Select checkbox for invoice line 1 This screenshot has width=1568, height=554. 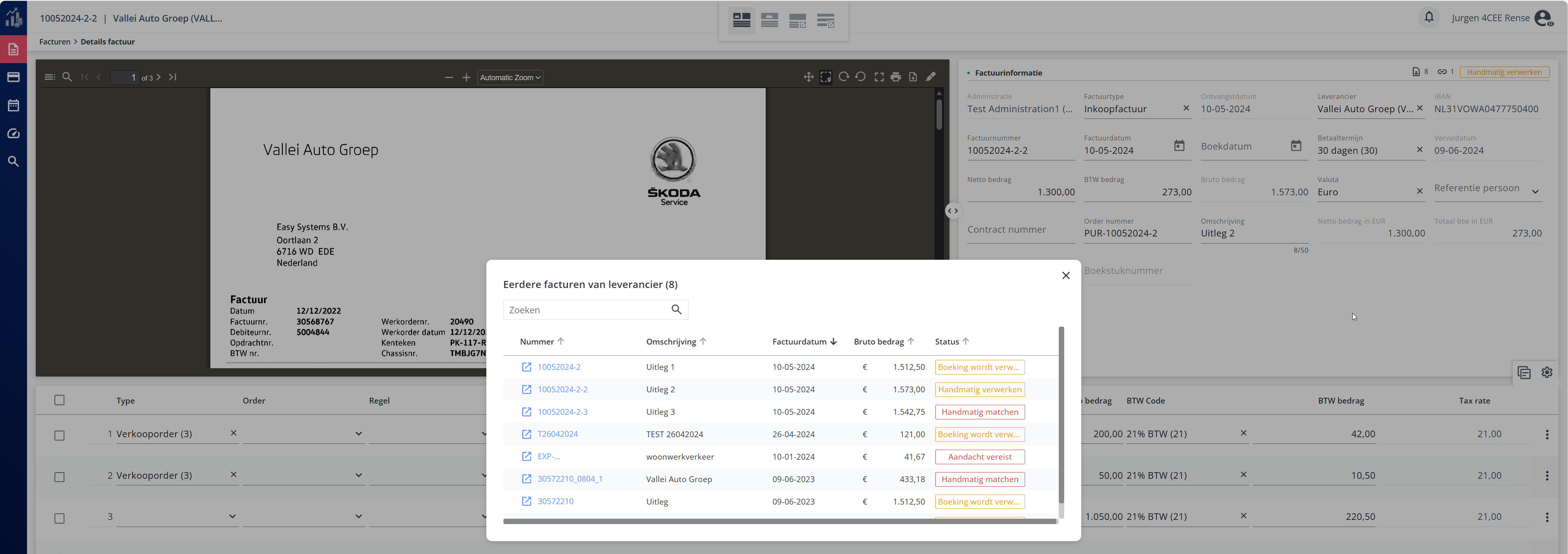coord(59,435)
